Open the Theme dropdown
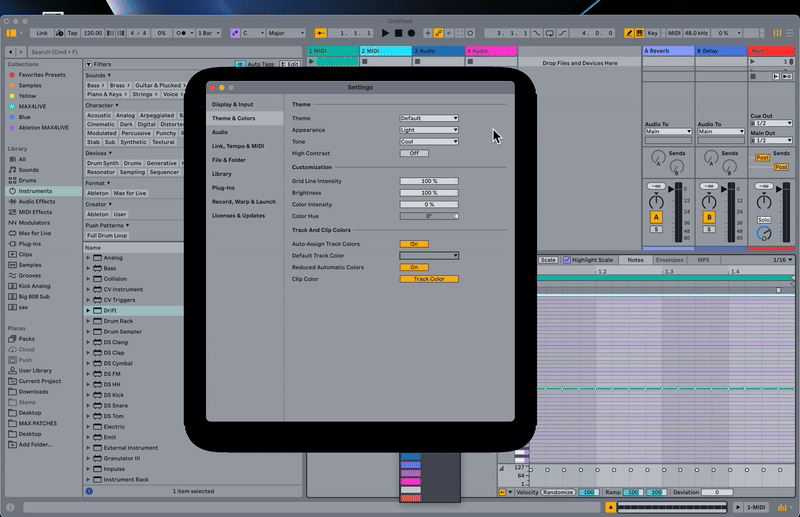The image size is (800, 517). 429,118
